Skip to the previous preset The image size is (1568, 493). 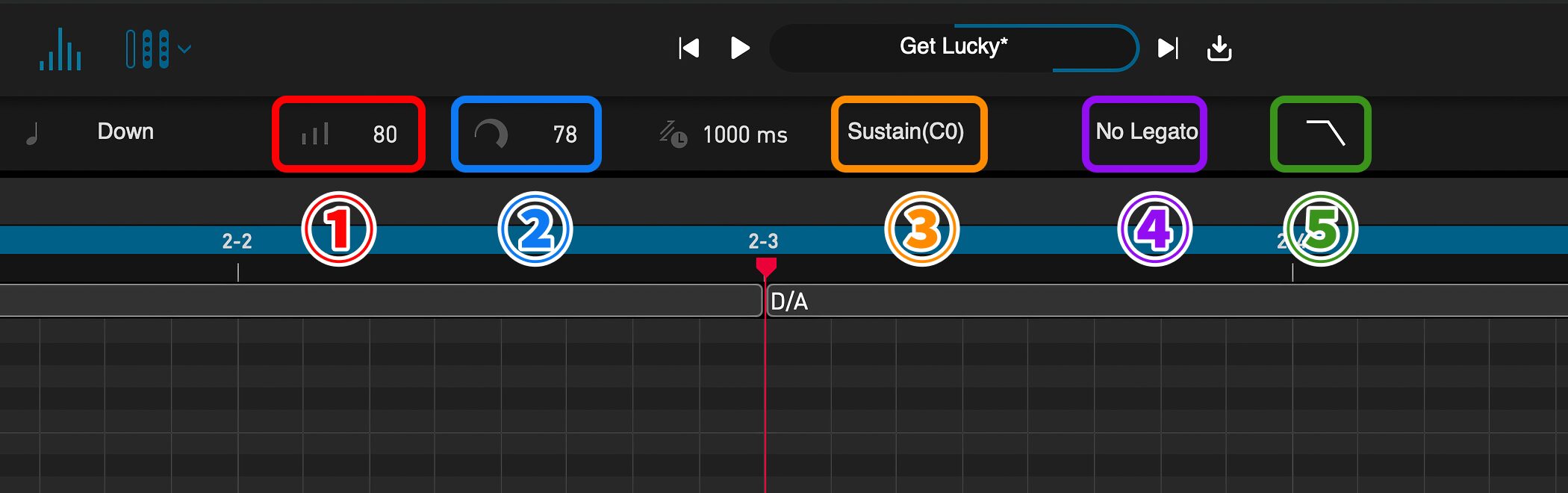688,49
